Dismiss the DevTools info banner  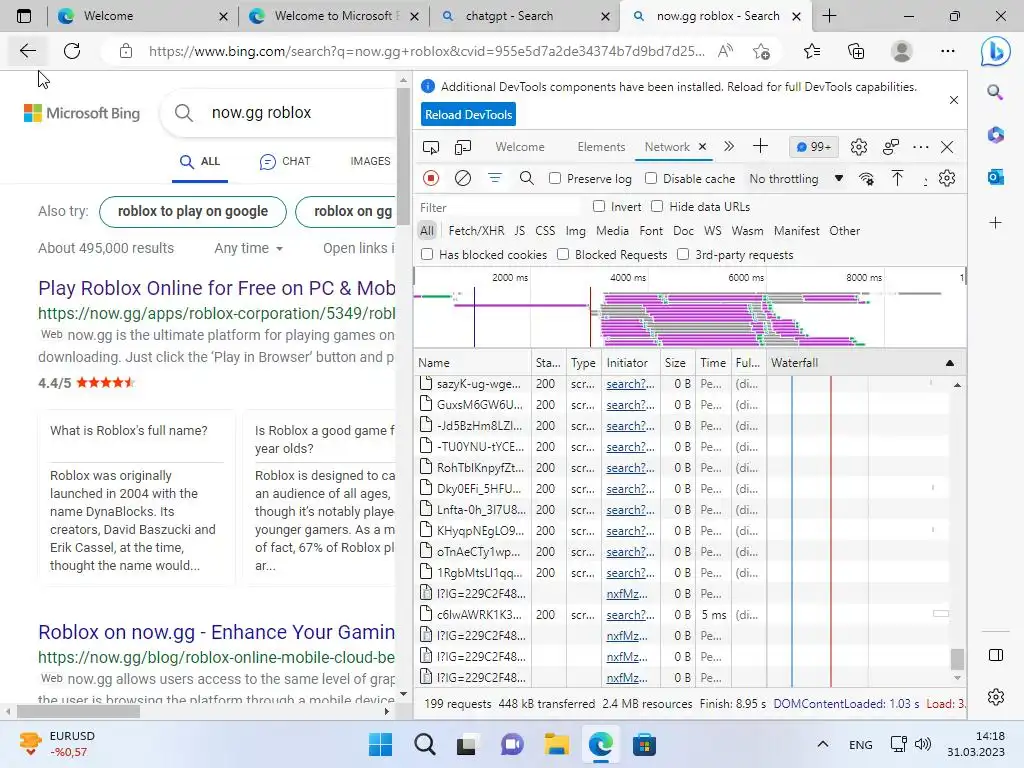pos(953,100)
